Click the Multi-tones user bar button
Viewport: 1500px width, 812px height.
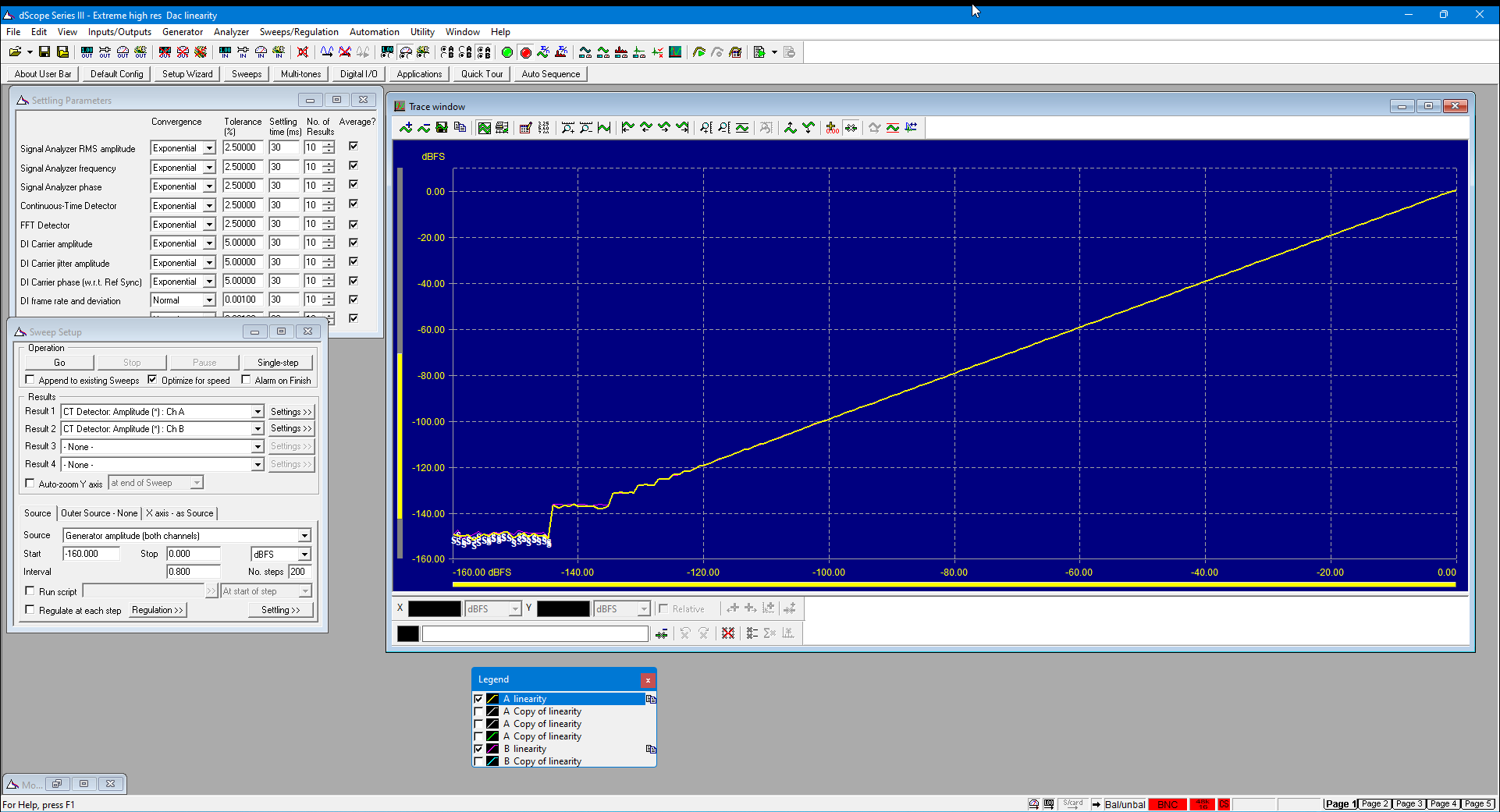(300, 74)
